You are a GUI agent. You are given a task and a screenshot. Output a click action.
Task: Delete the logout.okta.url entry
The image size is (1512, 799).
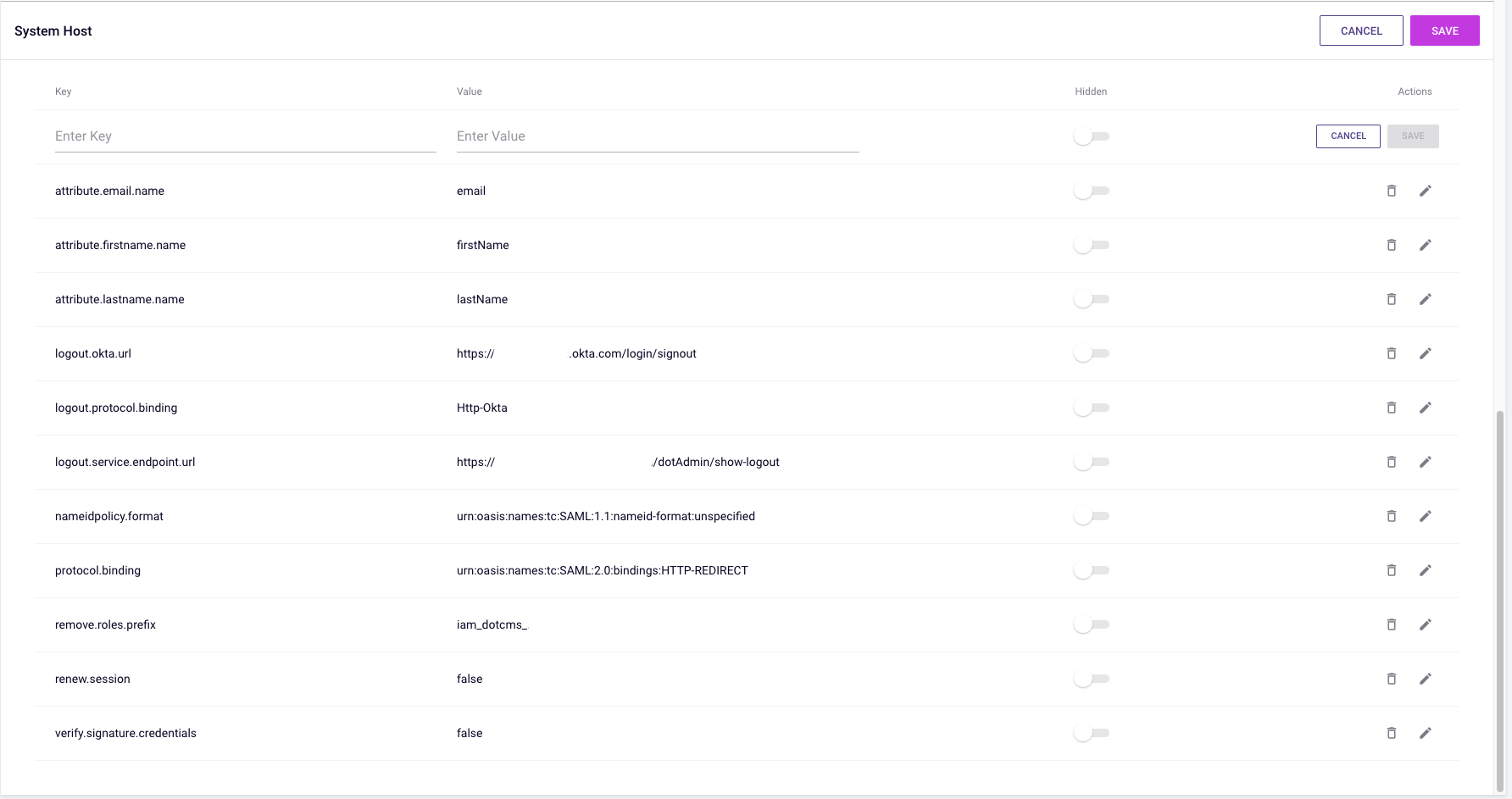pos(1391,353)
